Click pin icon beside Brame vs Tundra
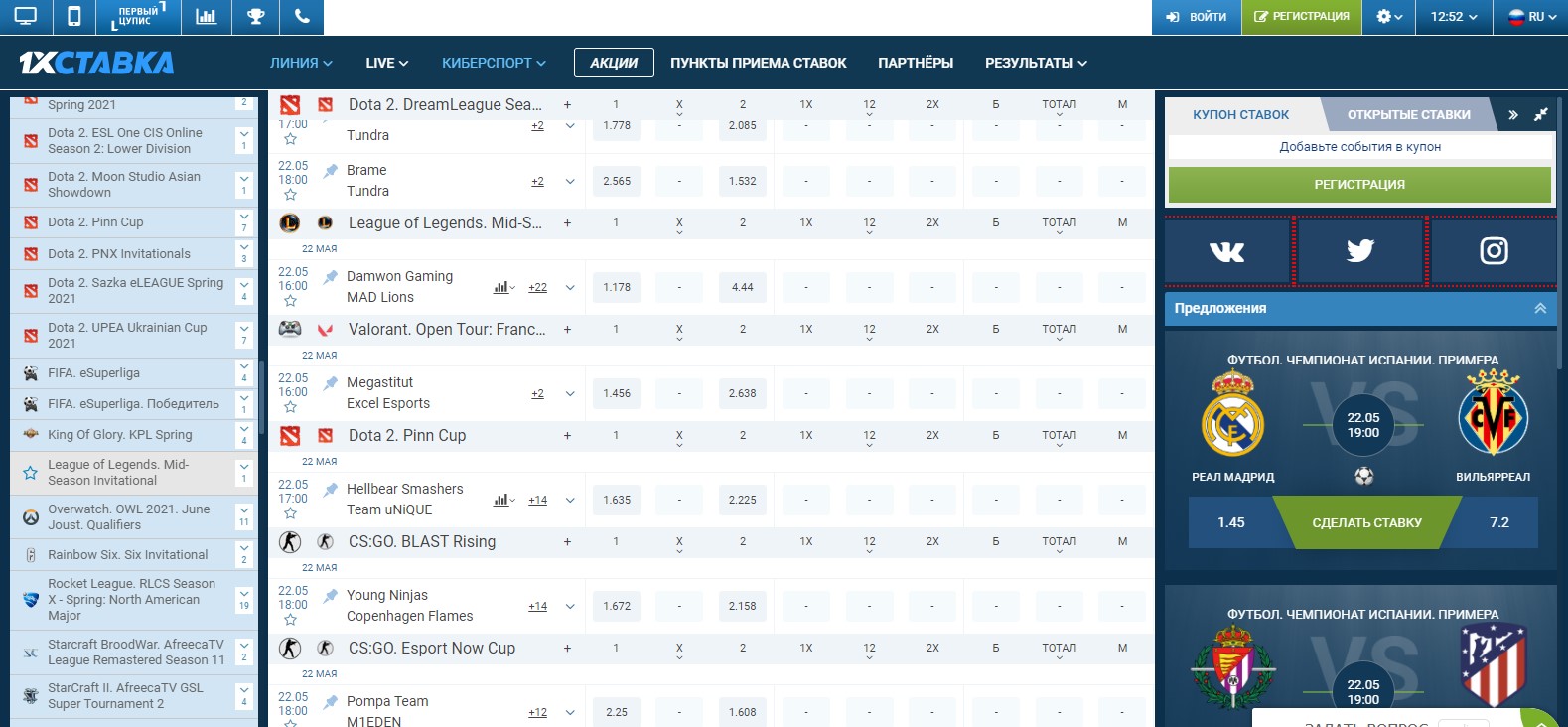 331,171
